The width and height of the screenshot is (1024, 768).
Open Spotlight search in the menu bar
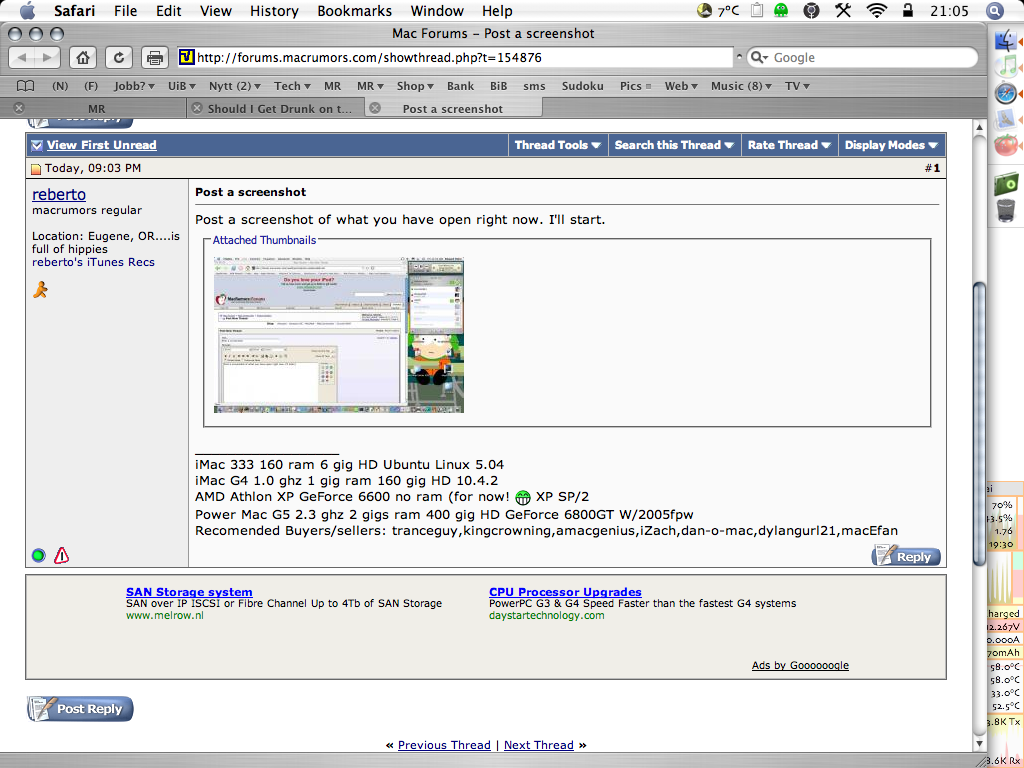(x=994, y=10)
